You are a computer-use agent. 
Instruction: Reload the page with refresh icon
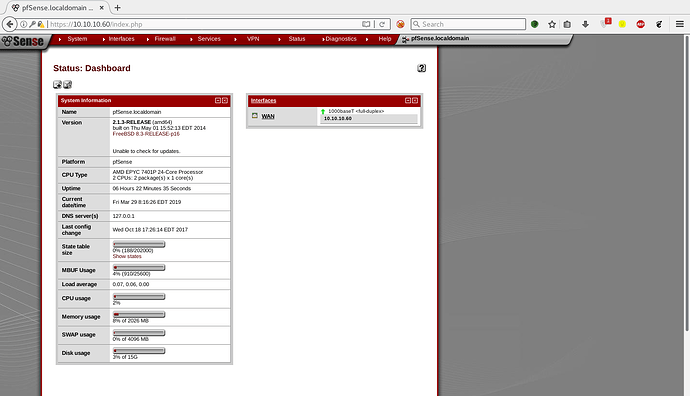pos(382,24)
